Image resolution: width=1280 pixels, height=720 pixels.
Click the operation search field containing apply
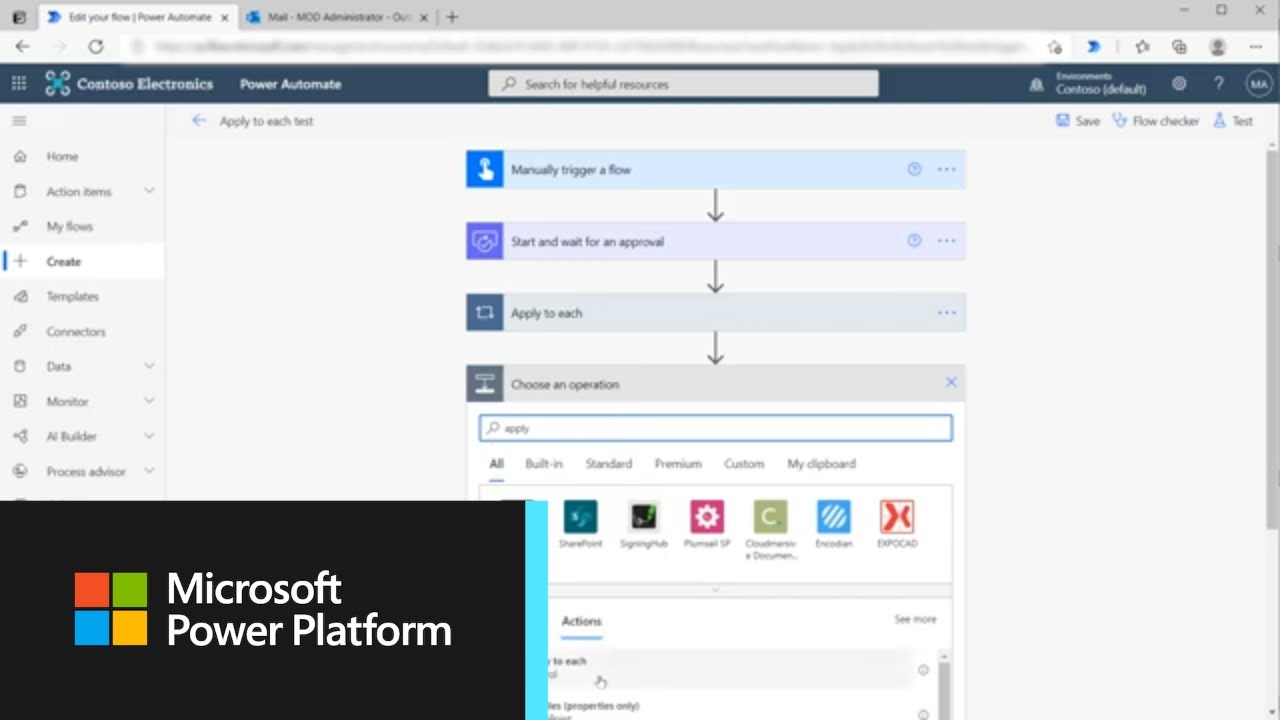pos(715,428)
